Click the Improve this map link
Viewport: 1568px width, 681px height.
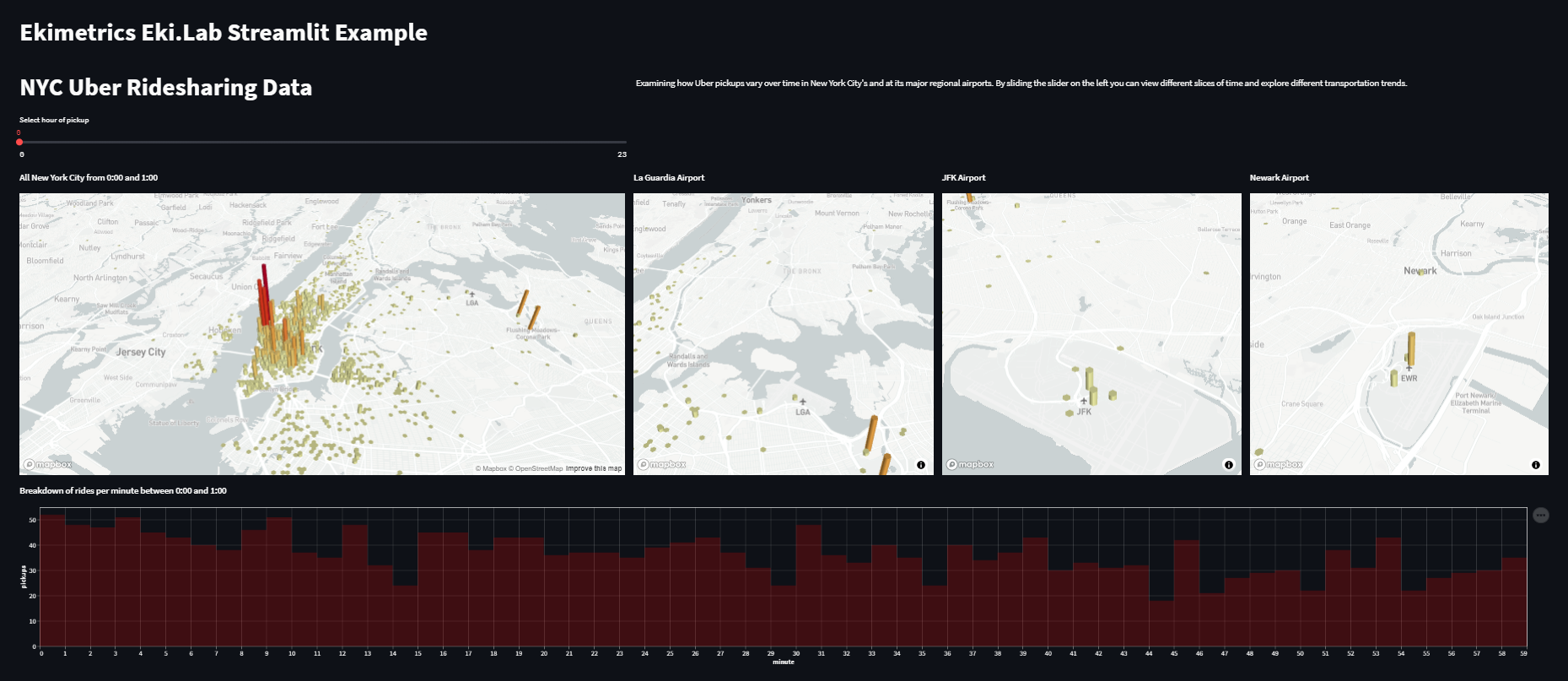click(594, 468)
